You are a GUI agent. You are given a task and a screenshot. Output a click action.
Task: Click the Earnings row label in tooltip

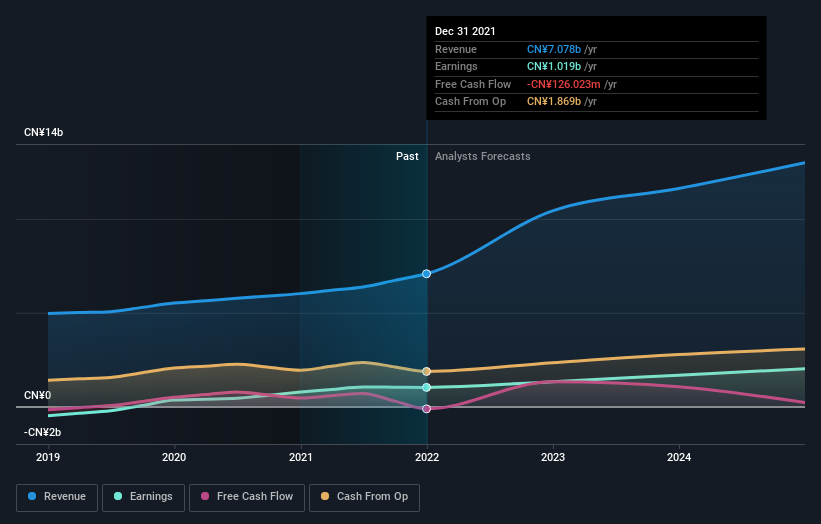456,66
